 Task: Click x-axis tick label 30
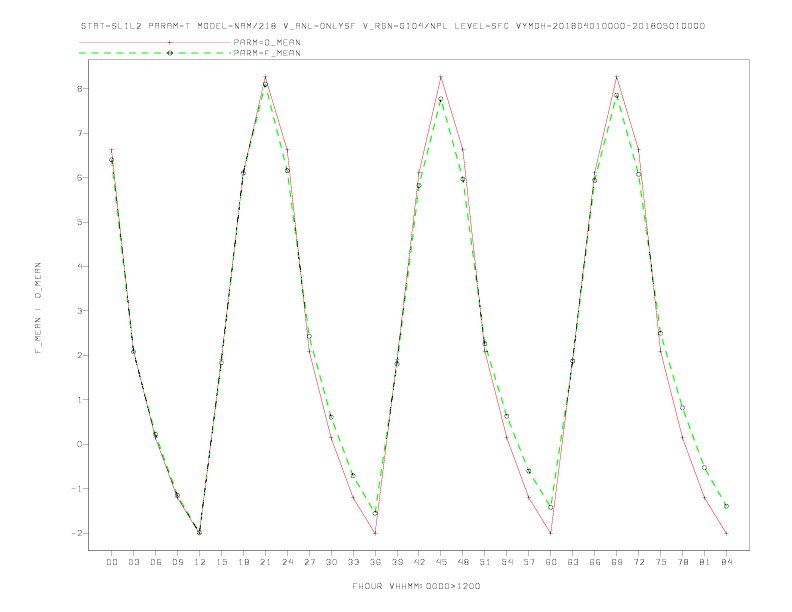[x=331, y=562]
